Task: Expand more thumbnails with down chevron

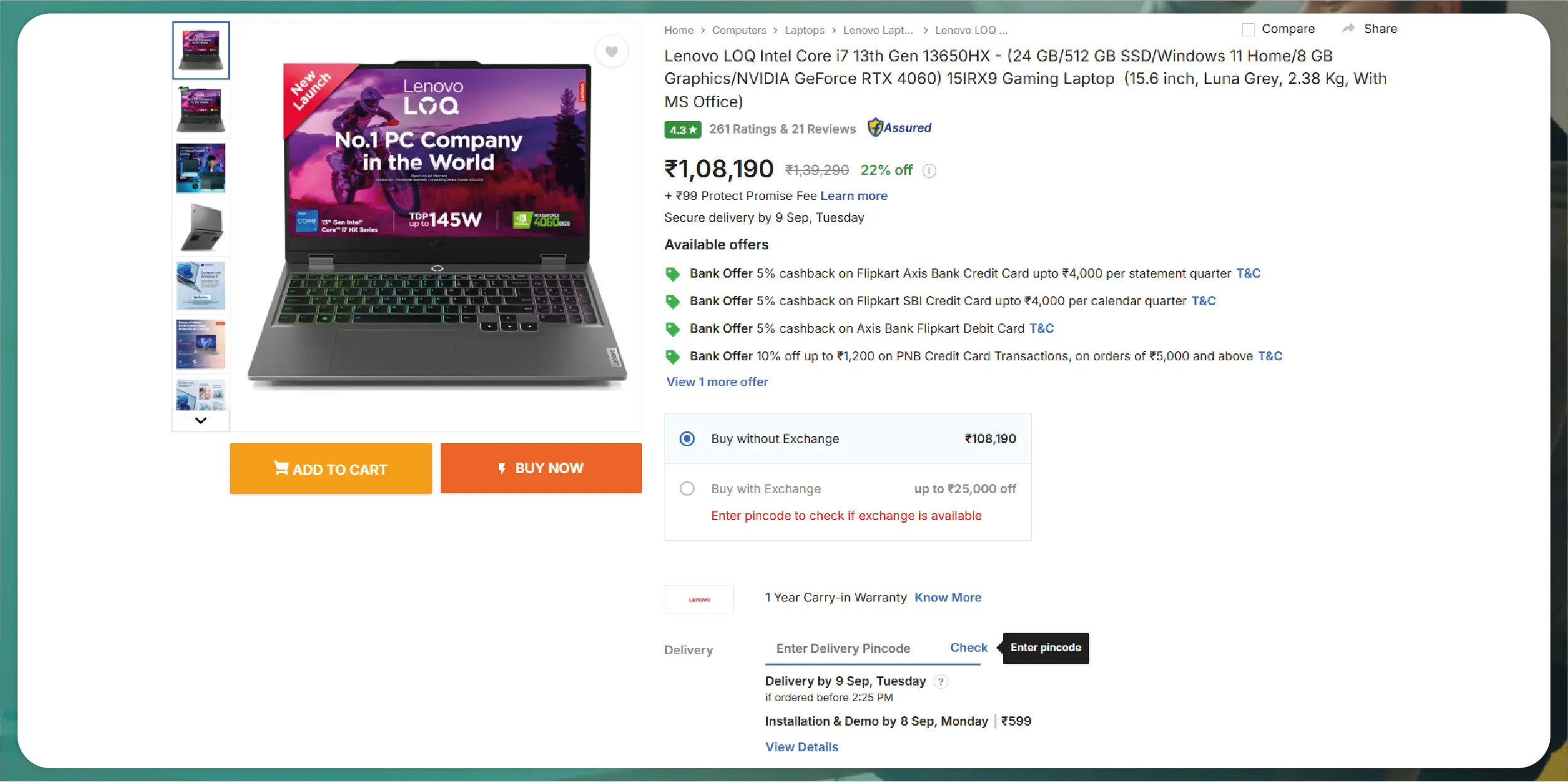Action: [201, 420]
